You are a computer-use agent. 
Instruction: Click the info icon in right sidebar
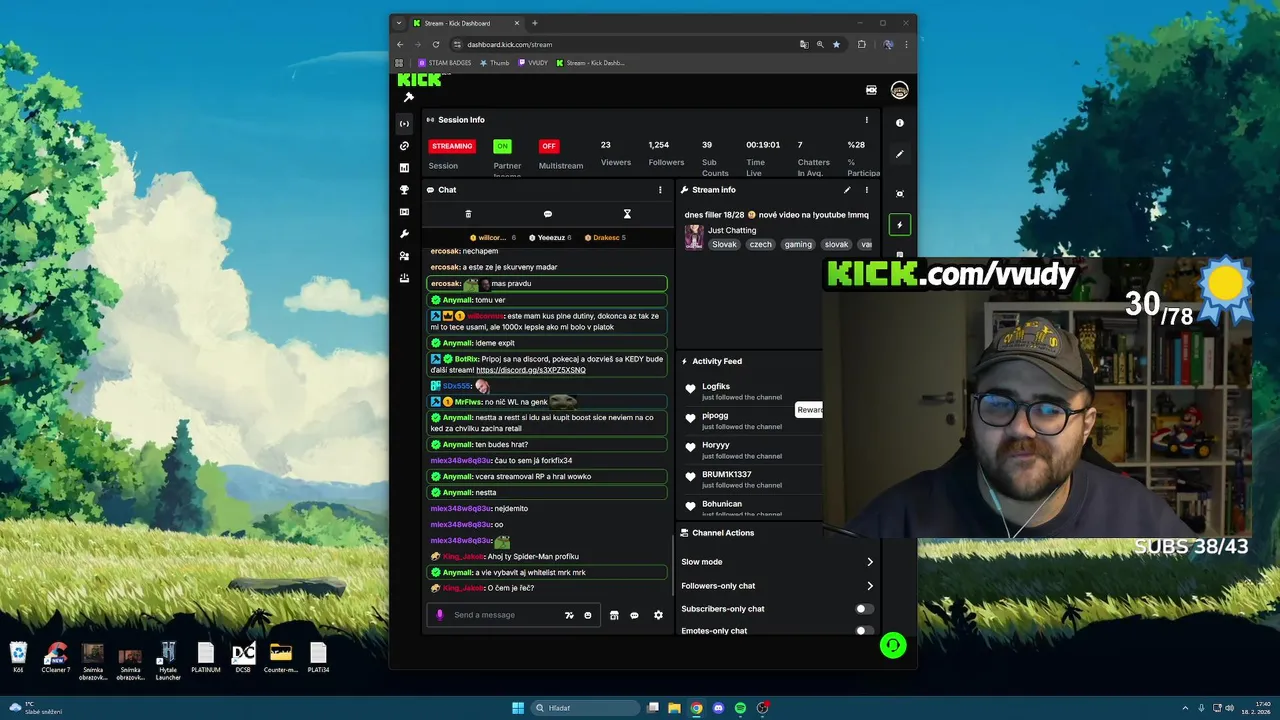tap(899, 123)
